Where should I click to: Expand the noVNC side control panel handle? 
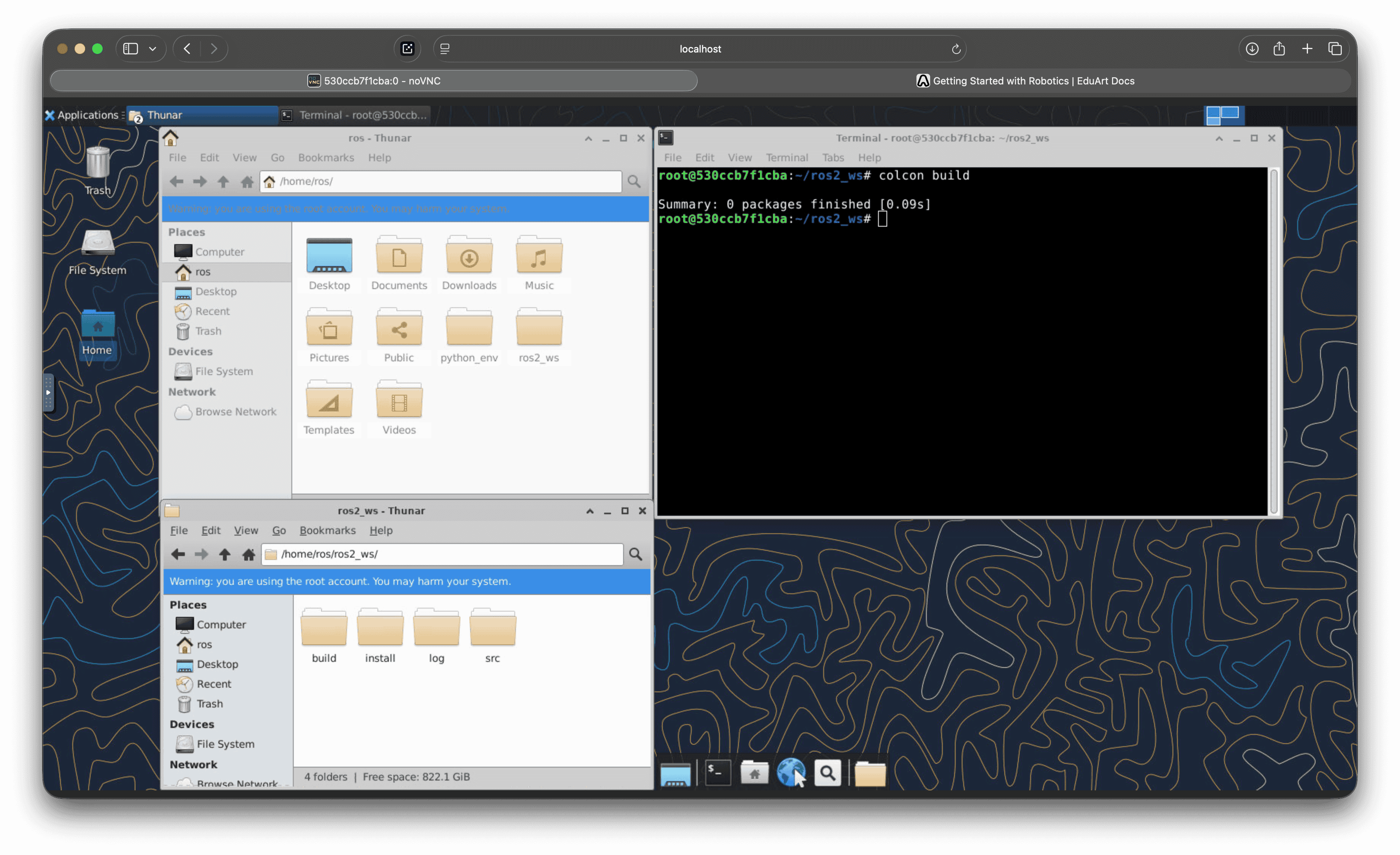pyautogui.click(x=48, y=392)
